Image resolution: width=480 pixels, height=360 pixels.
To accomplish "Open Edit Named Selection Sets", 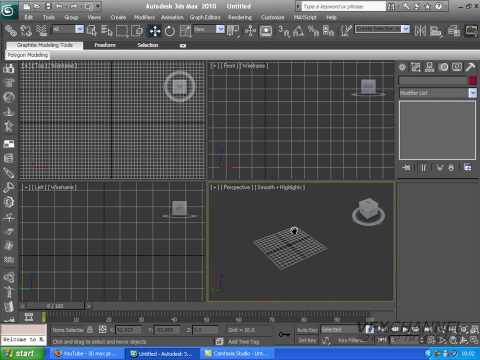I will coord(346,30).
